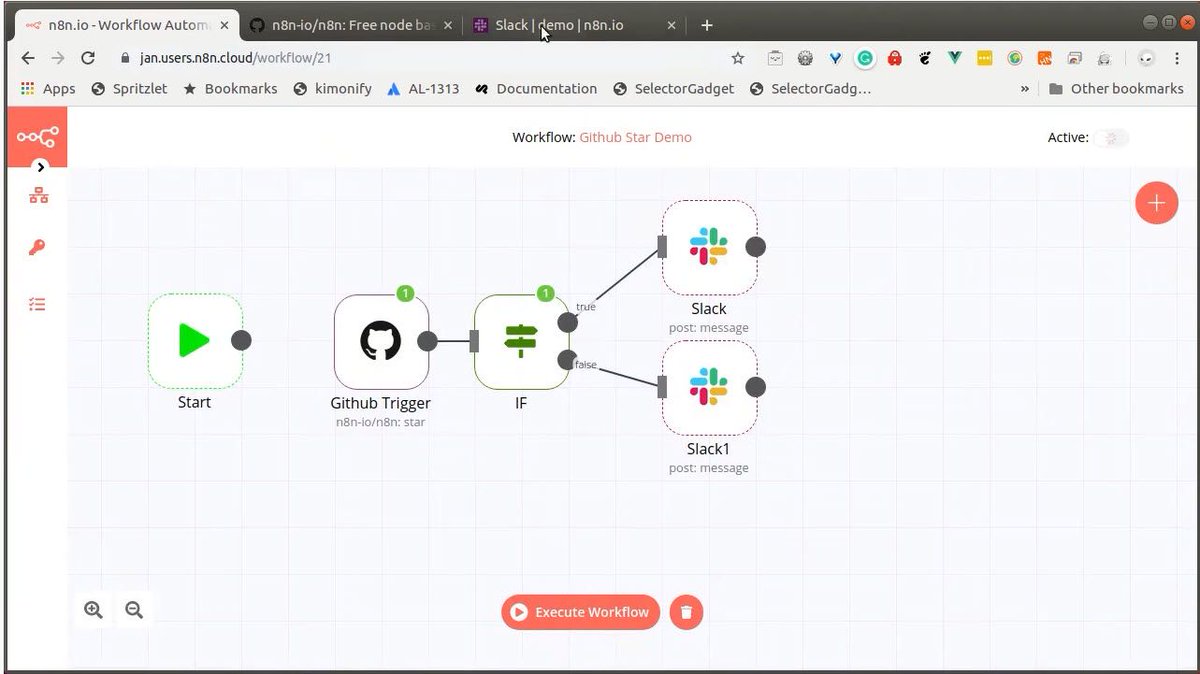Click the Slack node output connector
Viewport: 1200px width, 674px height.
pyautogui.click(x=756, y=247)
